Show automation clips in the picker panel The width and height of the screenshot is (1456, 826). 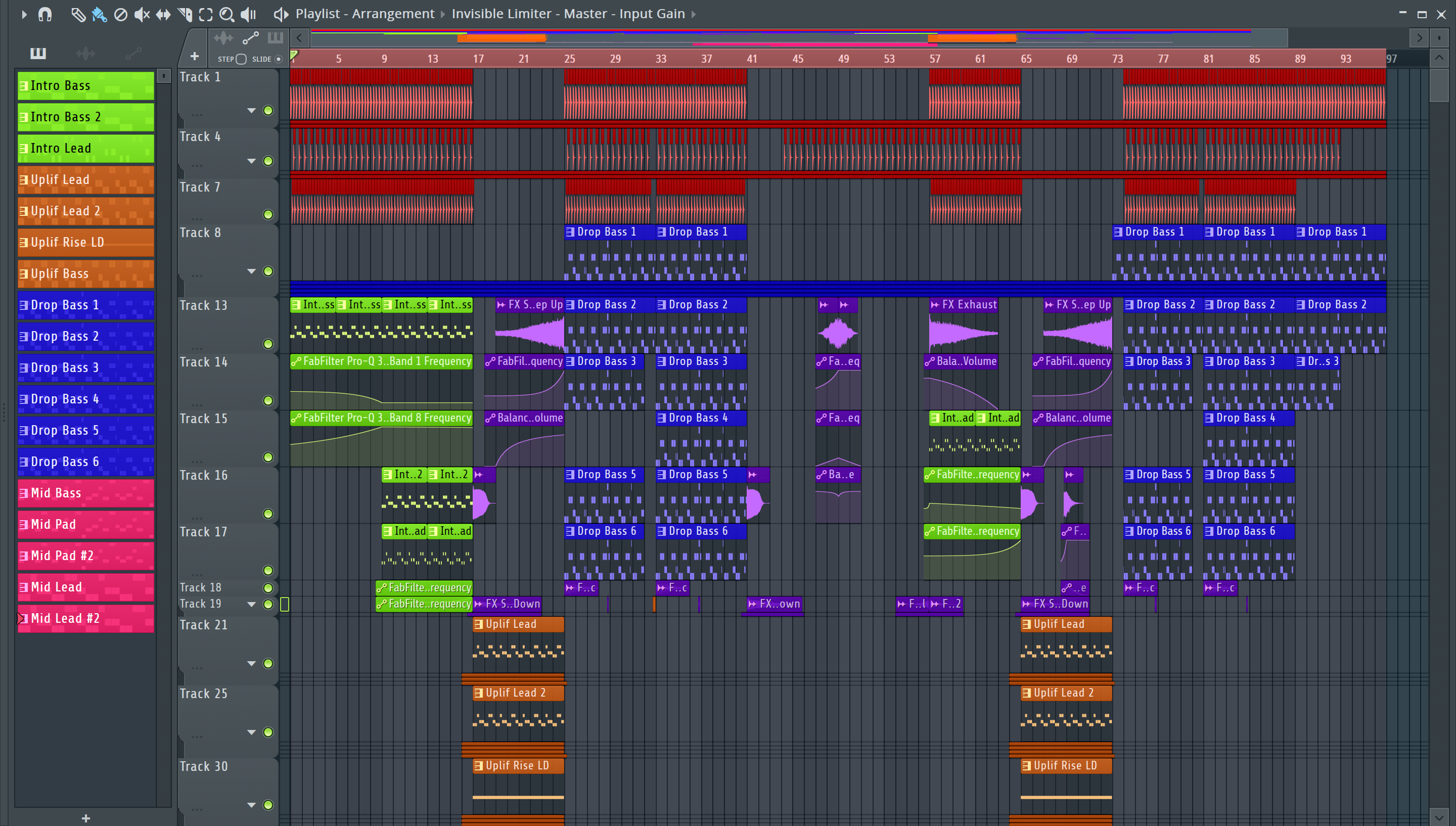point(133,53)
